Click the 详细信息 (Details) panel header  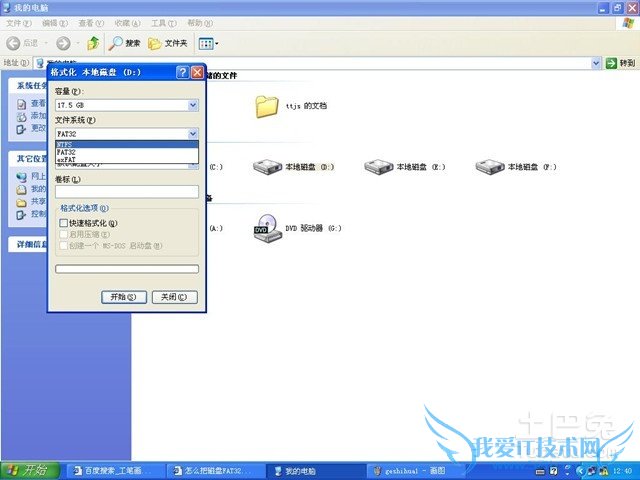coord(28,244)
